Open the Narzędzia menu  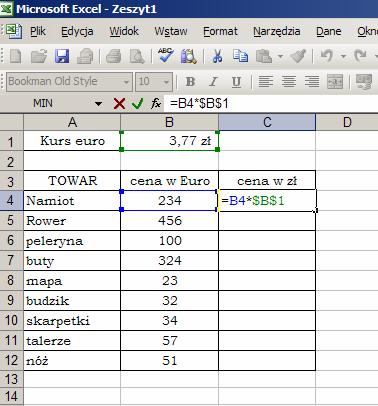277,31
